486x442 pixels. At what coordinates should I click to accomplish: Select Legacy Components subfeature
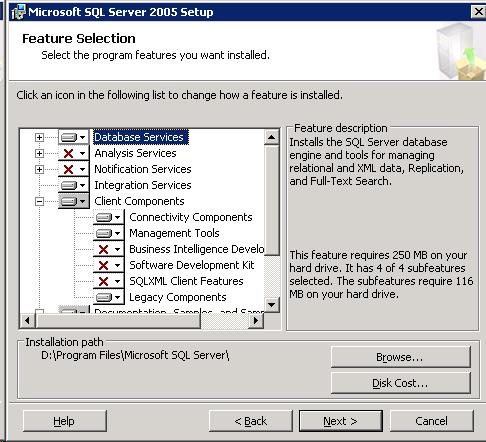pyautogui.click(x=178, y=297)
